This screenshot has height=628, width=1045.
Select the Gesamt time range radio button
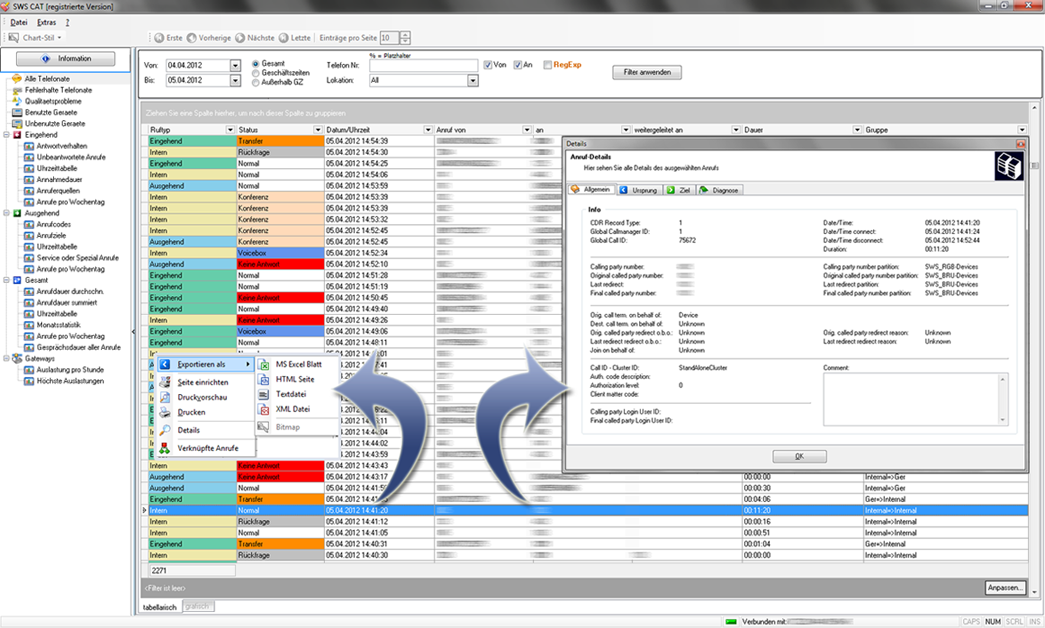point(255,64)
